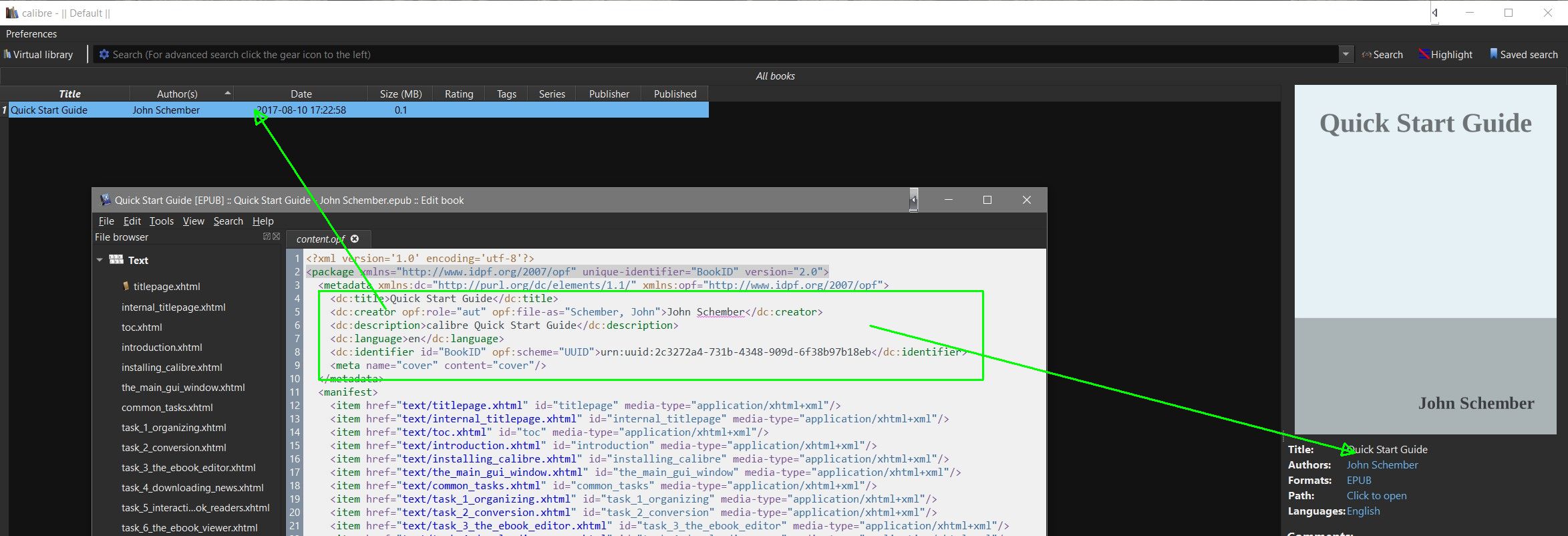1568x536 pixels.
Task: Open the Saved search button
Action: point(1523,54)
